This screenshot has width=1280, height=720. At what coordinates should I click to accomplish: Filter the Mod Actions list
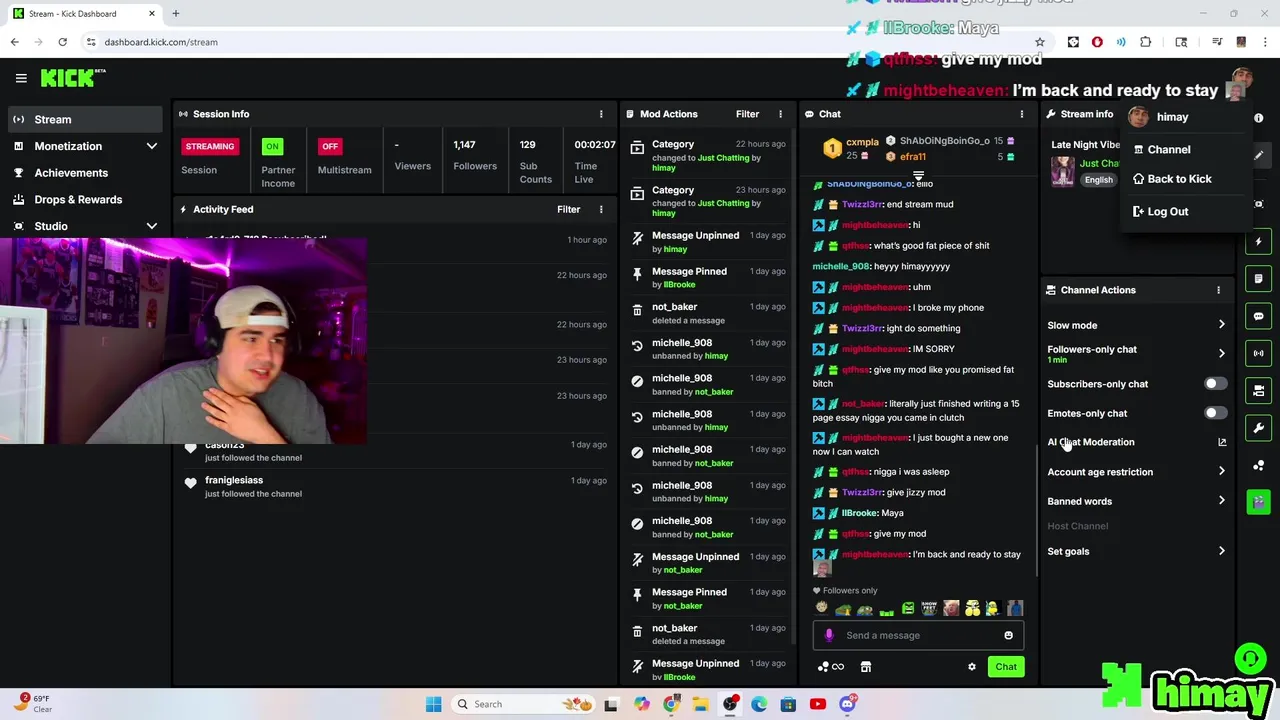coord(747,114)
